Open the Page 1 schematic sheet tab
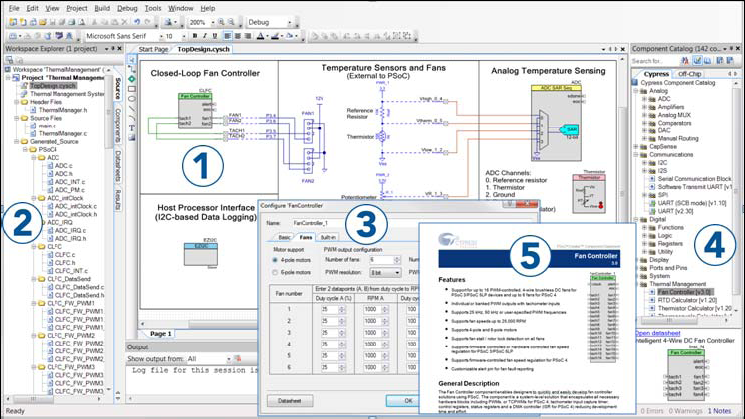745x419 pixels. point(160,334)
